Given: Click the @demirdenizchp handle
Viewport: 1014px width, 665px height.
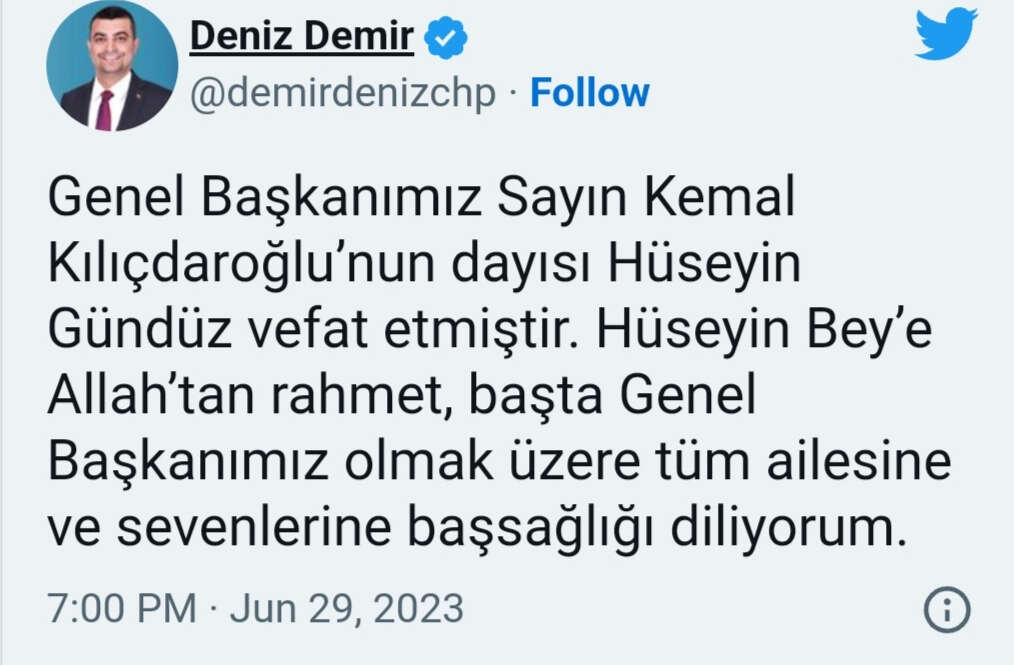Looking at the screenshot, I should coord(343,93).
